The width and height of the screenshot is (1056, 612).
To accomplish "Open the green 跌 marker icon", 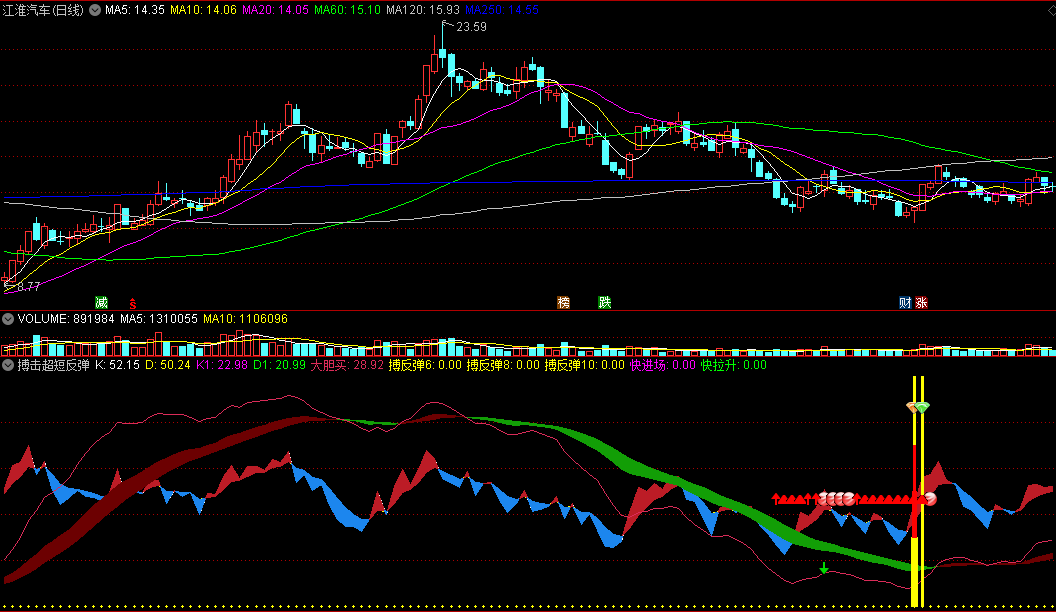I will (605, 302).
